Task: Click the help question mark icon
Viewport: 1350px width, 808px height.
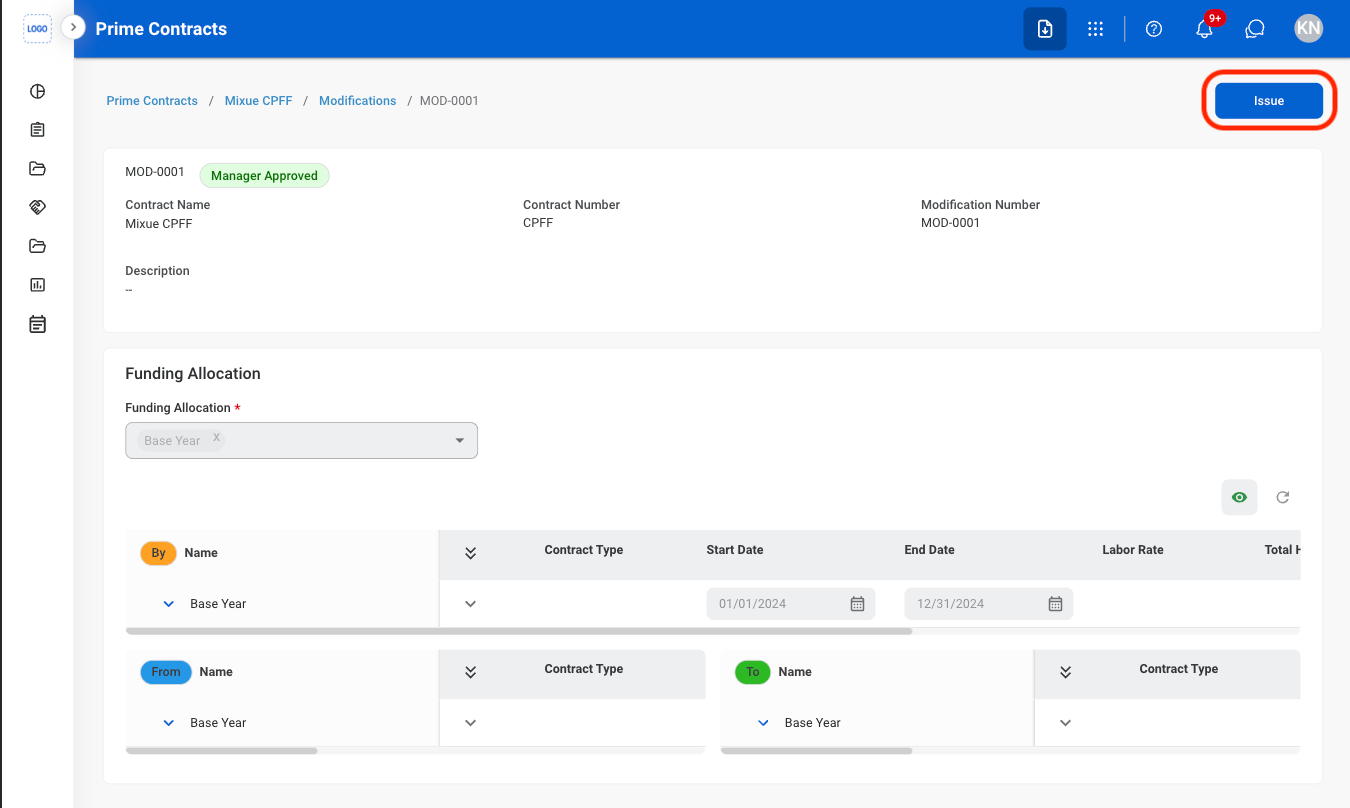Action: pyautogui.click(x=1154, y=29)
